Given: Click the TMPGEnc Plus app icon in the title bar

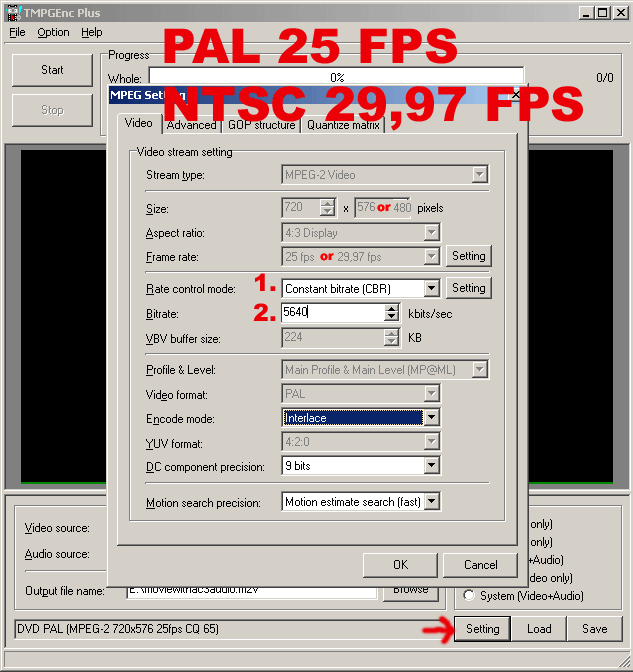Looking at the screenshot, I should click(13, 13).
